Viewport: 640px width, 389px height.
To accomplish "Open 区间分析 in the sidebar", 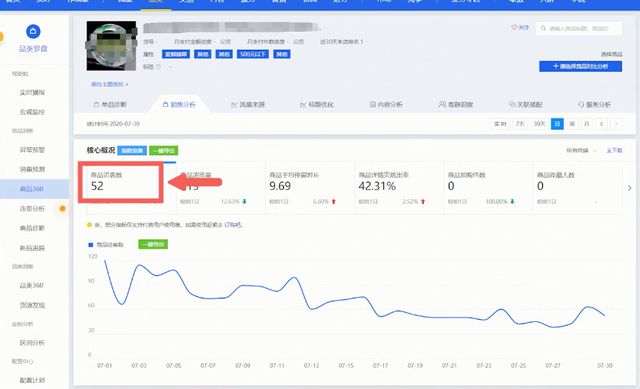I will click(x=32, y=343).
